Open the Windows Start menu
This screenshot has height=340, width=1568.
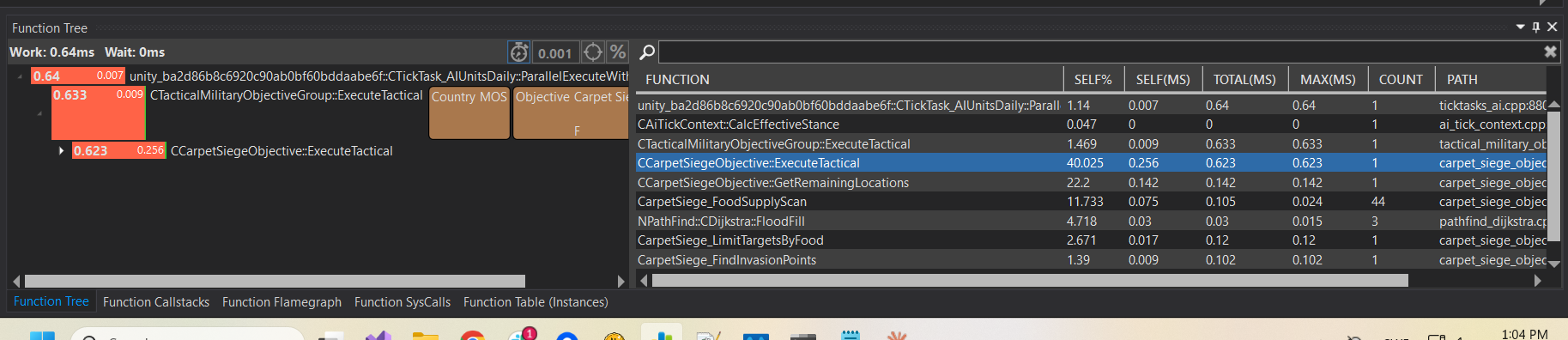(x=42, y=336)
